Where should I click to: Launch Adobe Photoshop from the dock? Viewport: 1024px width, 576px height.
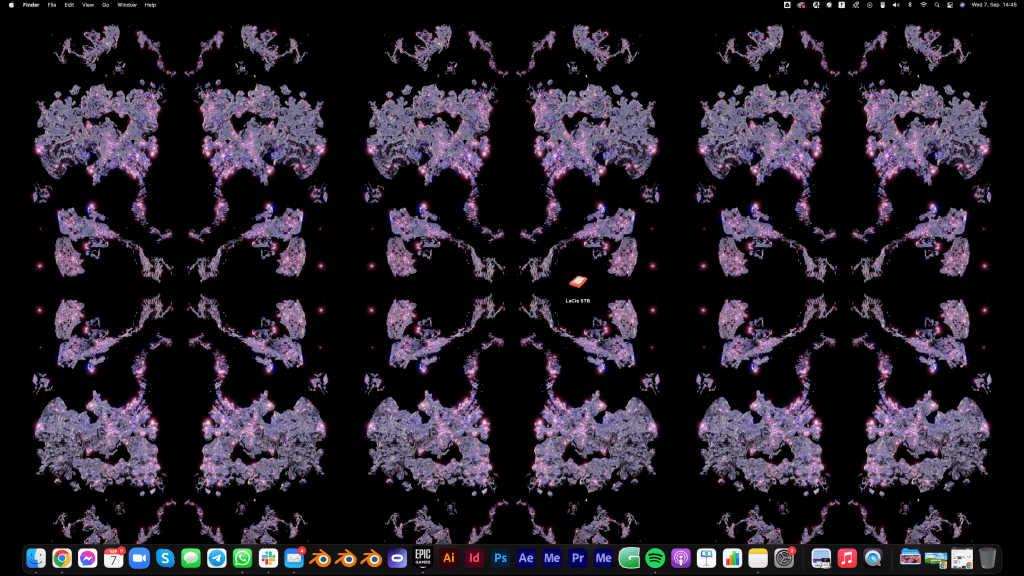[x=500, y=558]
